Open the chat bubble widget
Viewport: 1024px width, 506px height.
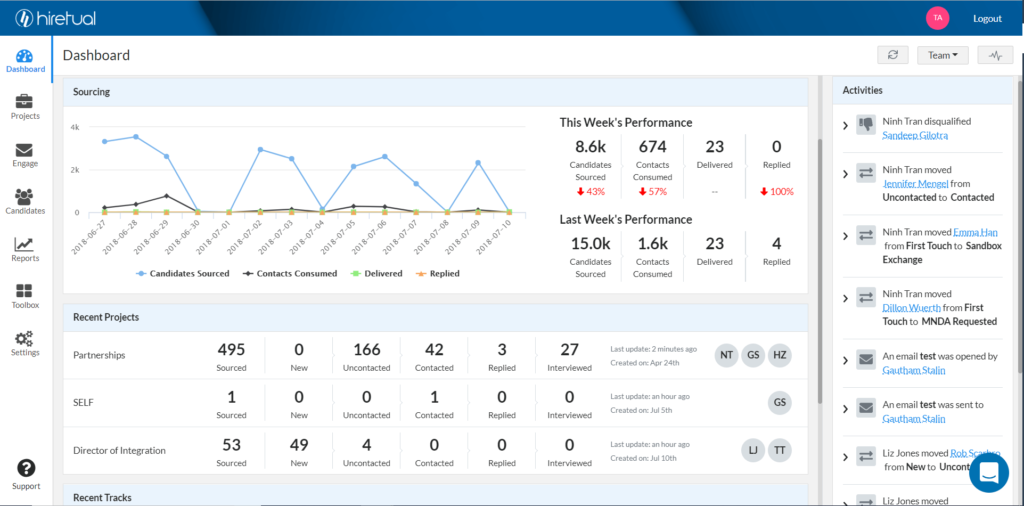pyautogui.click(x=989, y=473)
